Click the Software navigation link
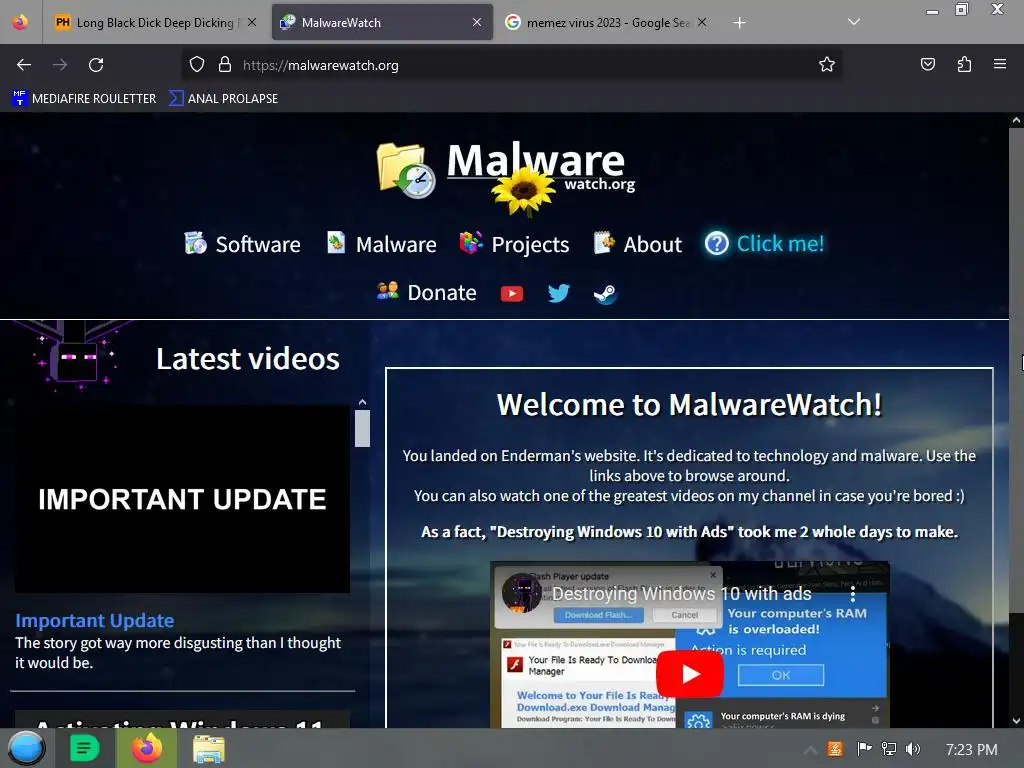1024x768 pixels. (x=242, y=244)
